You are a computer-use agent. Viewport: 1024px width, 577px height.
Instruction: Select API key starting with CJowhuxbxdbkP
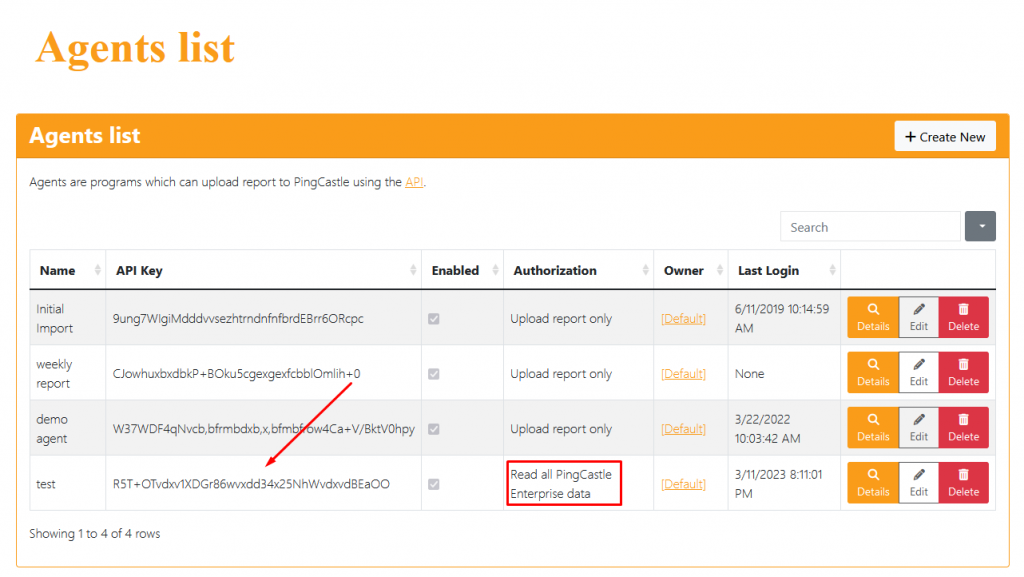(x=236, y=374)
